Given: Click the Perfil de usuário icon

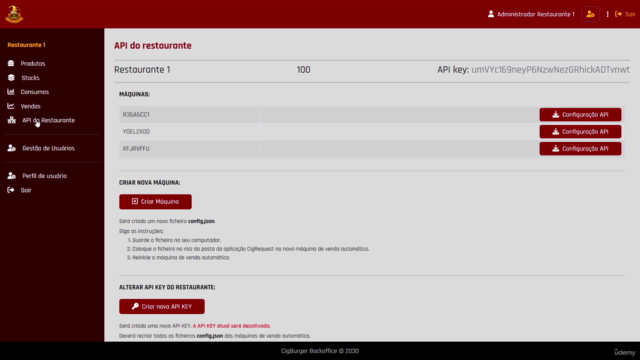Looking at the screenshot, I should (11, 176).
